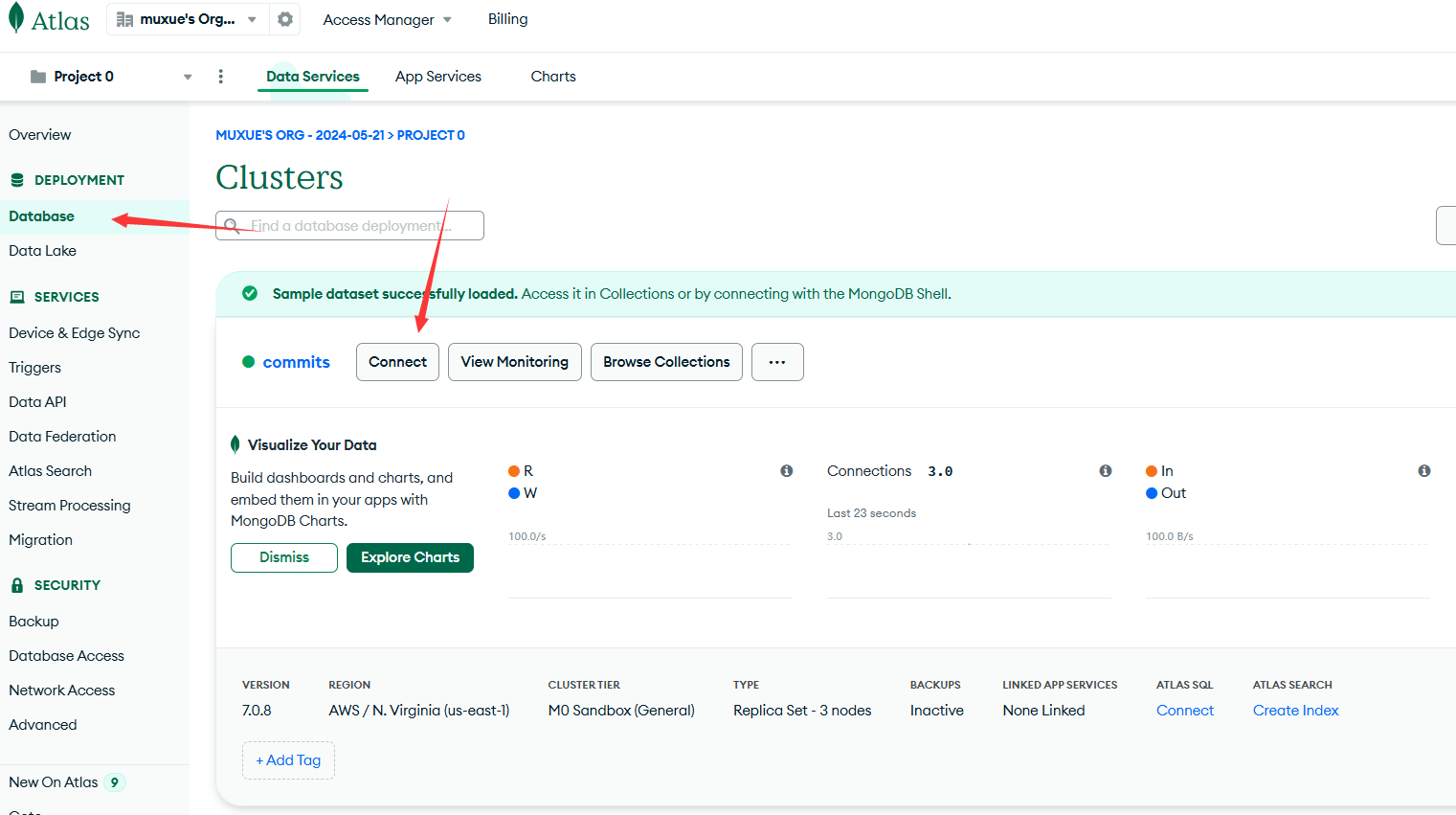Screen dimensions: 1456x815
Task: Open Database Access in the sidebar
Action: click(67, 656)
